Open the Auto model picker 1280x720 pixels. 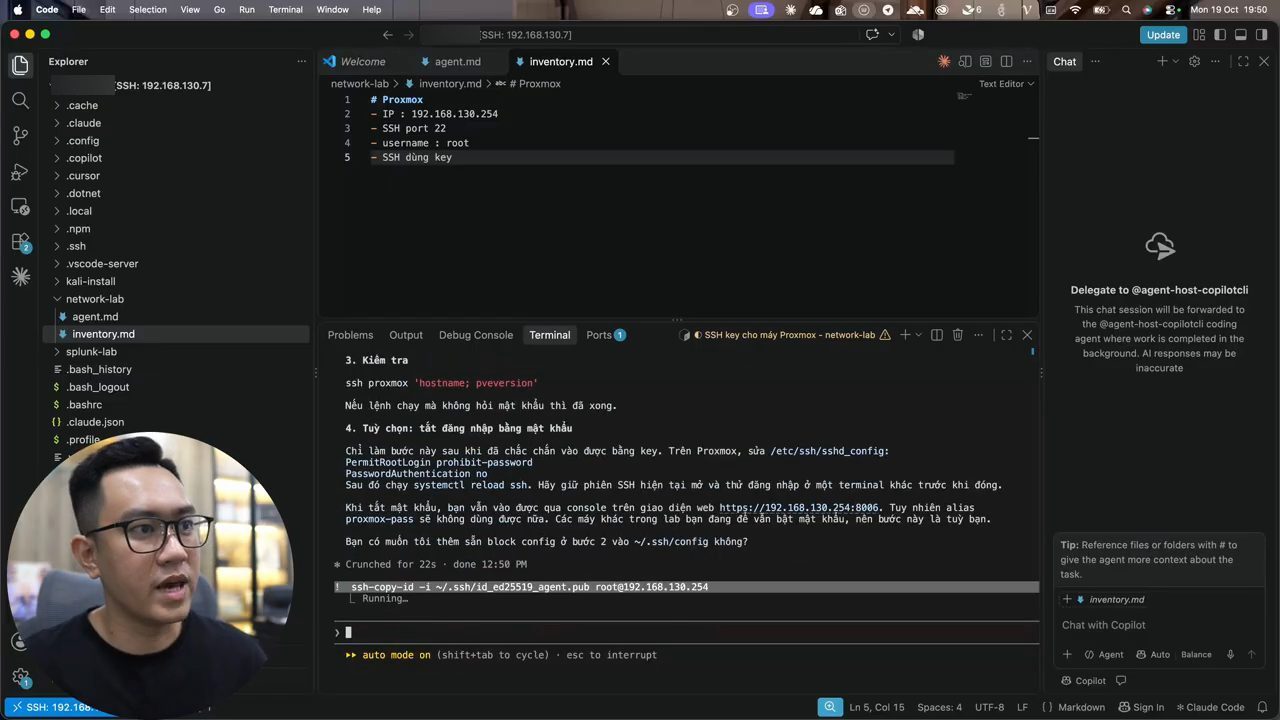(1153, 655)
